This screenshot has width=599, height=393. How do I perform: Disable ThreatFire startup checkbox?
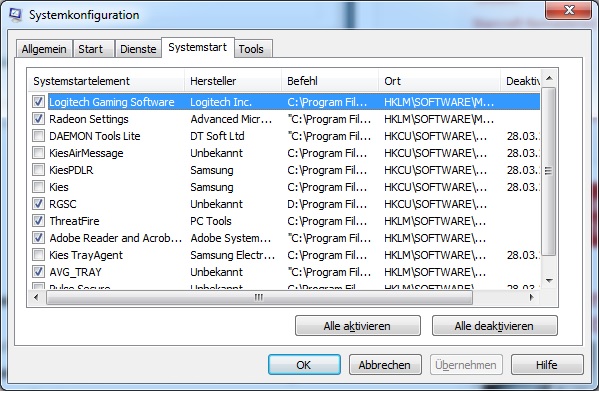point(38,221)
